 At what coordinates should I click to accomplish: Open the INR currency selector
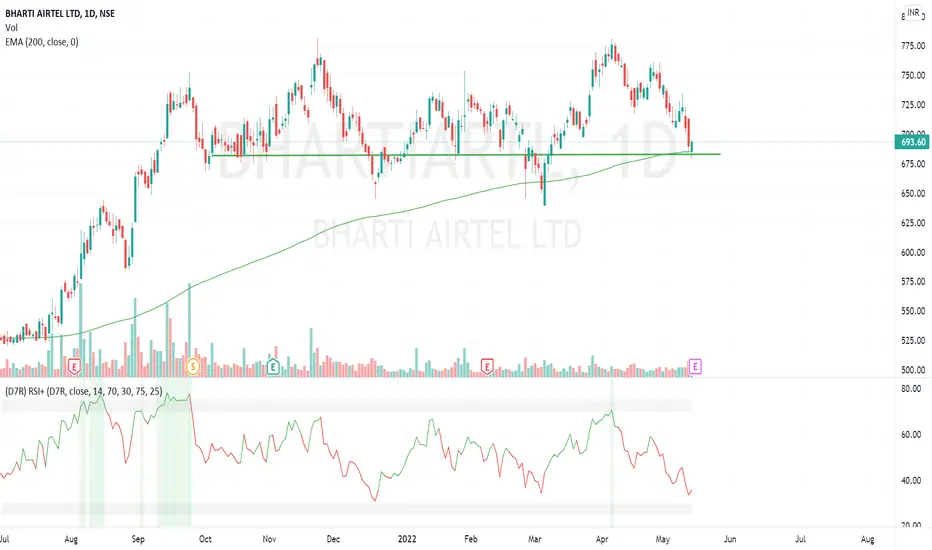913,12
